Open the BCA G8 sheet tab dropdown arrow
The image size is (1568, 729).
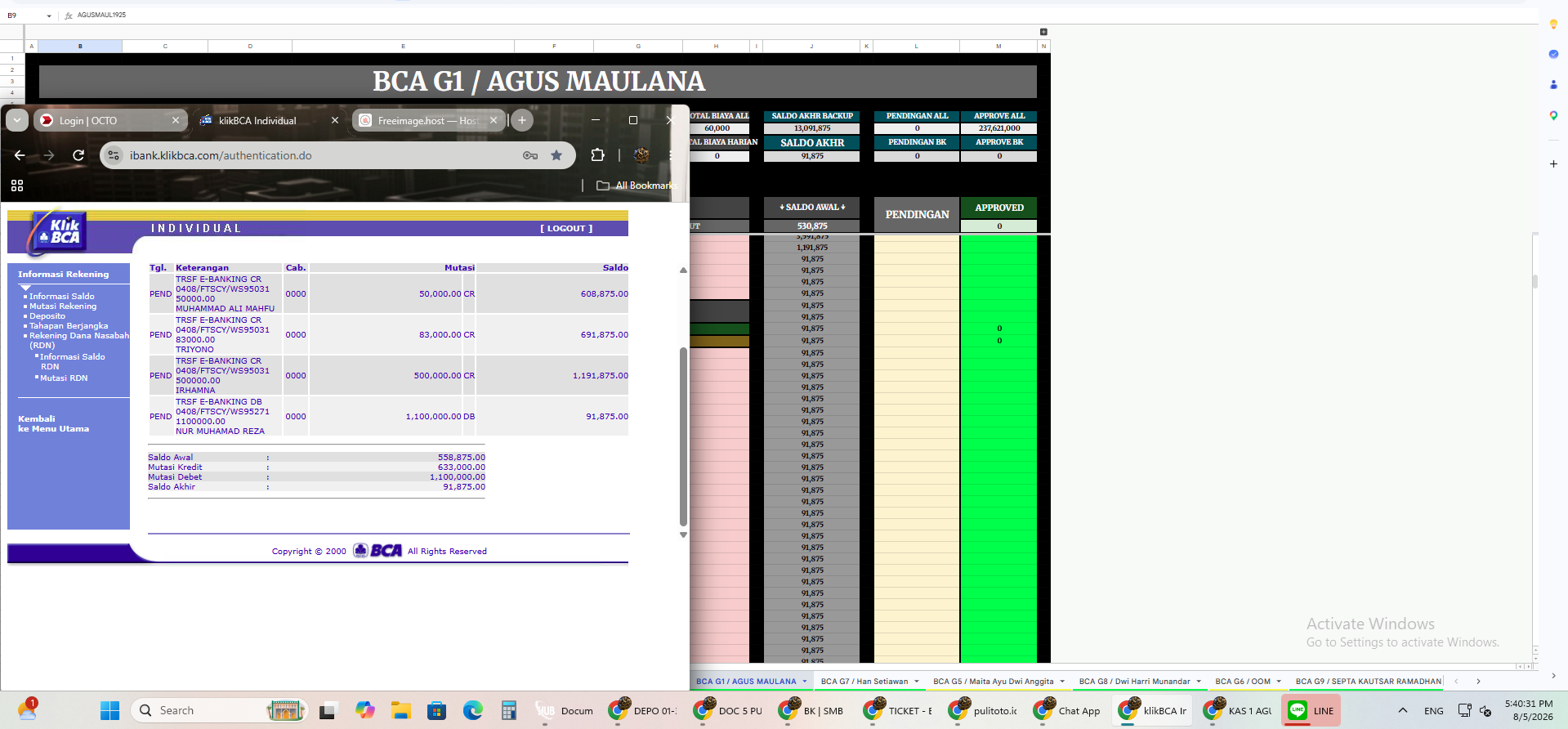pyautogui.click(x=1199, y=682)
